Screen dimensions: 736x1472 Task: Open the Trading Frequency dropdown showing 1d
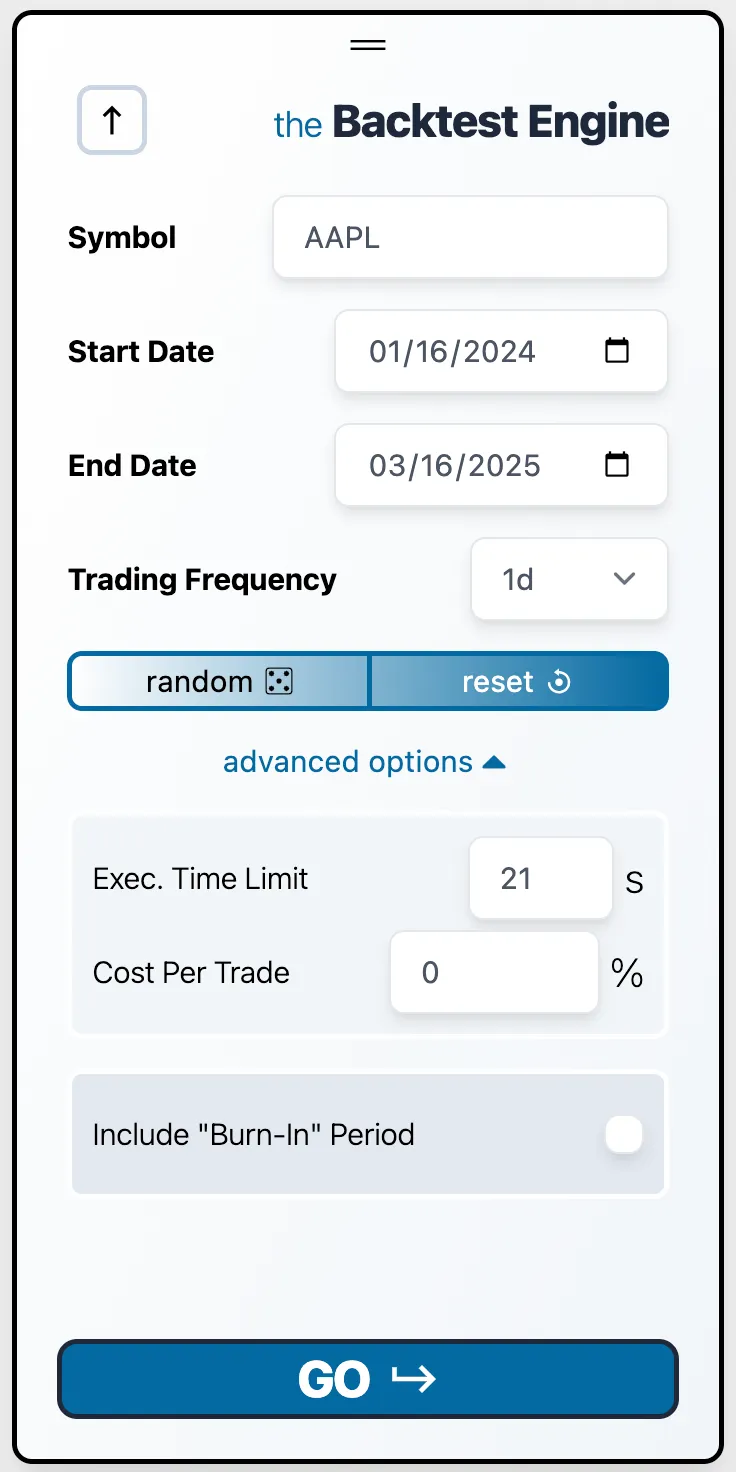pos(569,579)
